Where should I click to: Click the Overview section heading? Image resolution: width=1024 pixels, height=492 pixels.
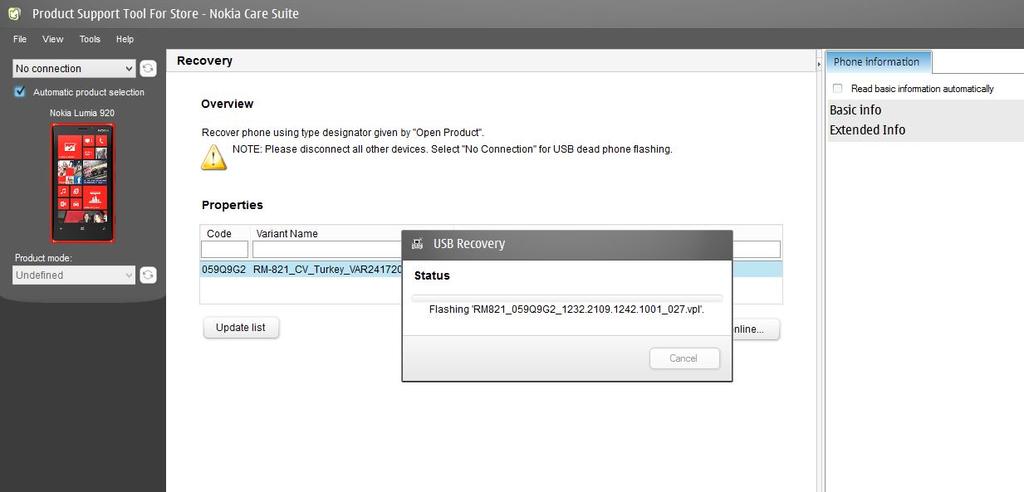click(x=227, y=104)
